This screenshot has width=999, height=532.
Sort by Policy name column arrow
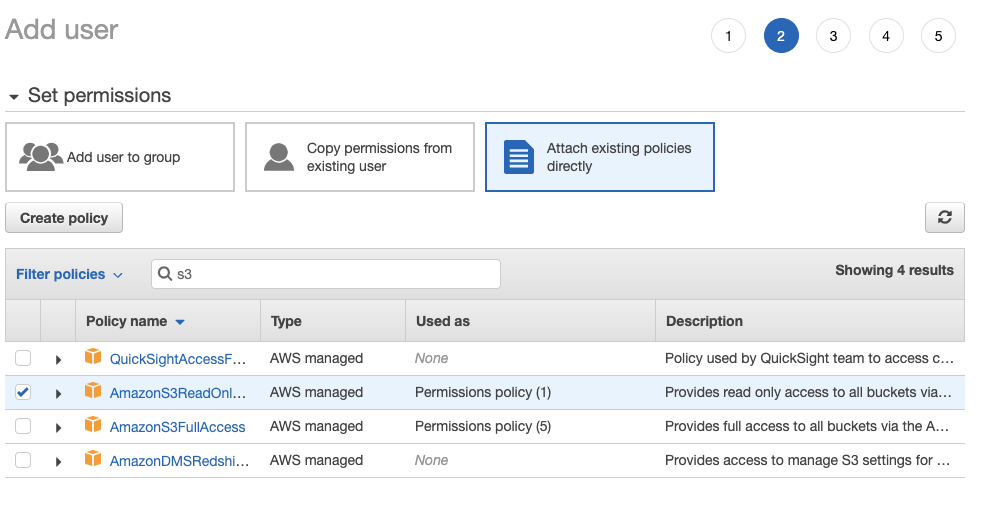tap(180, 322)
